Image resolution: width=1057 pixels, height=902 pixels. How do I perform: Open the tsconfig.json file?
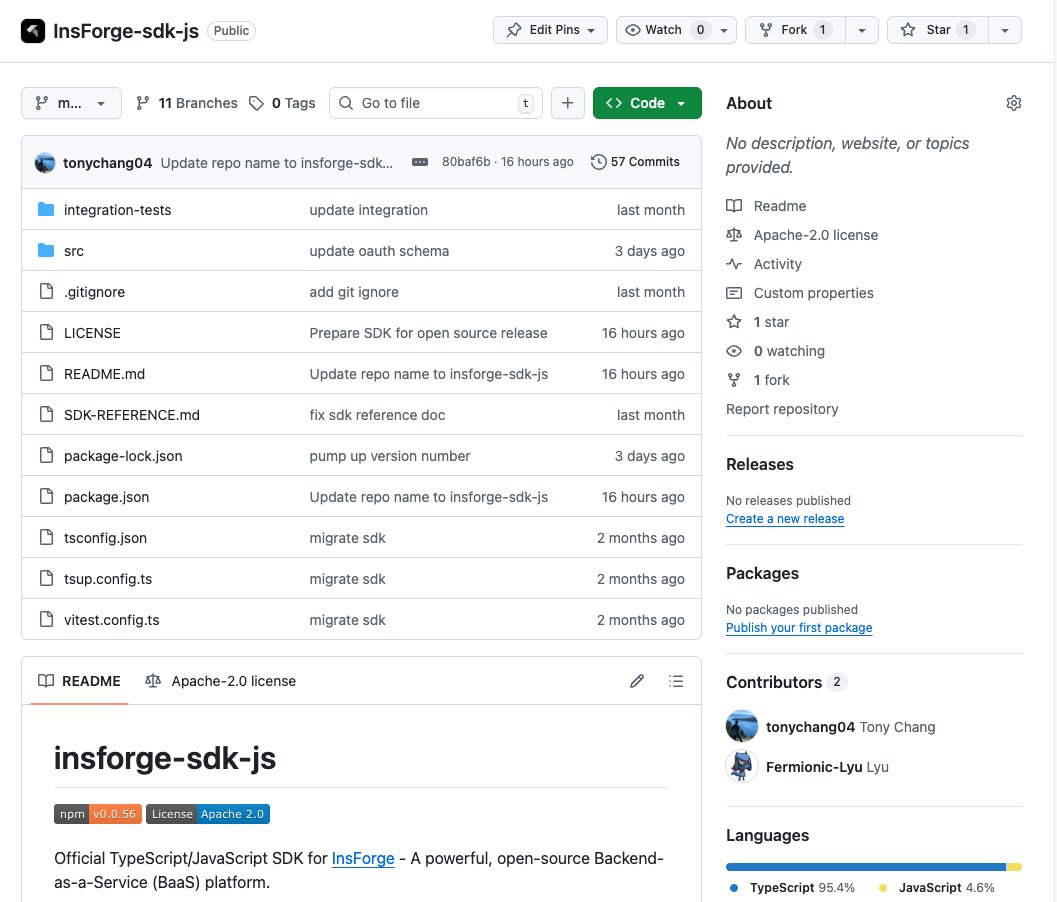point(105,539)
